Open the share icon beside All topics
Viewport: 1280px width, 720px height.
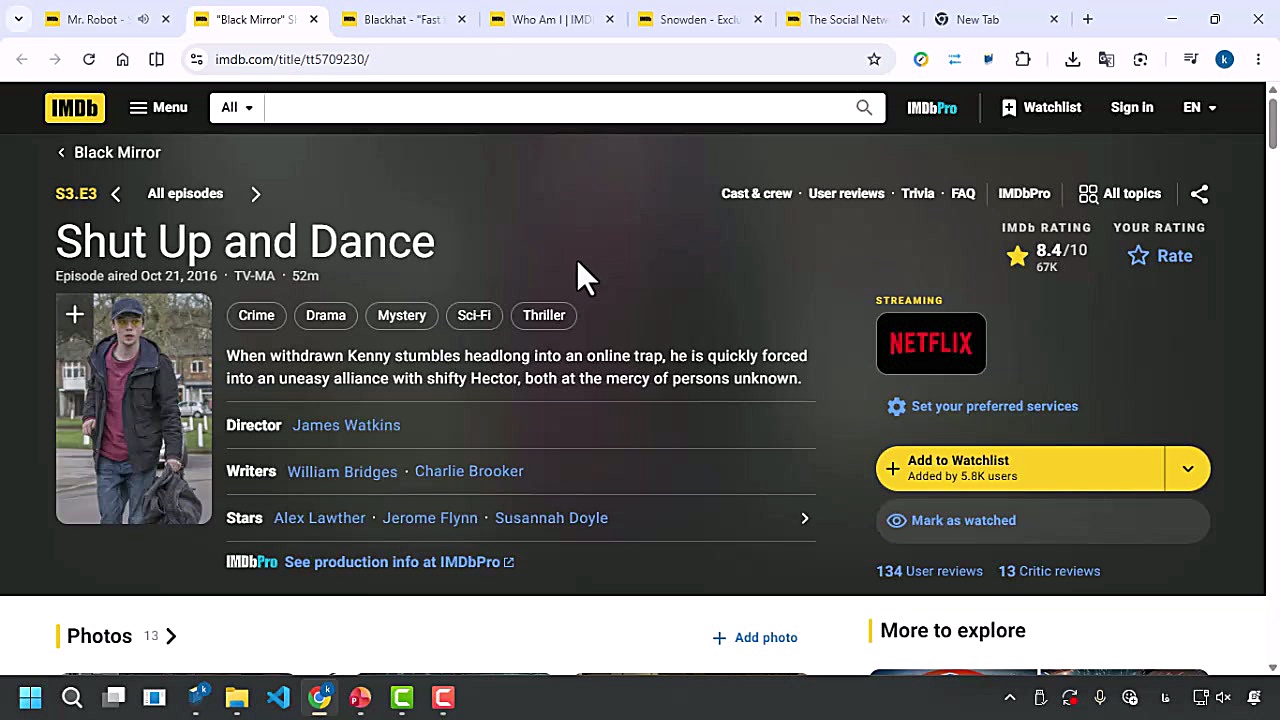tap(1199, 194)
